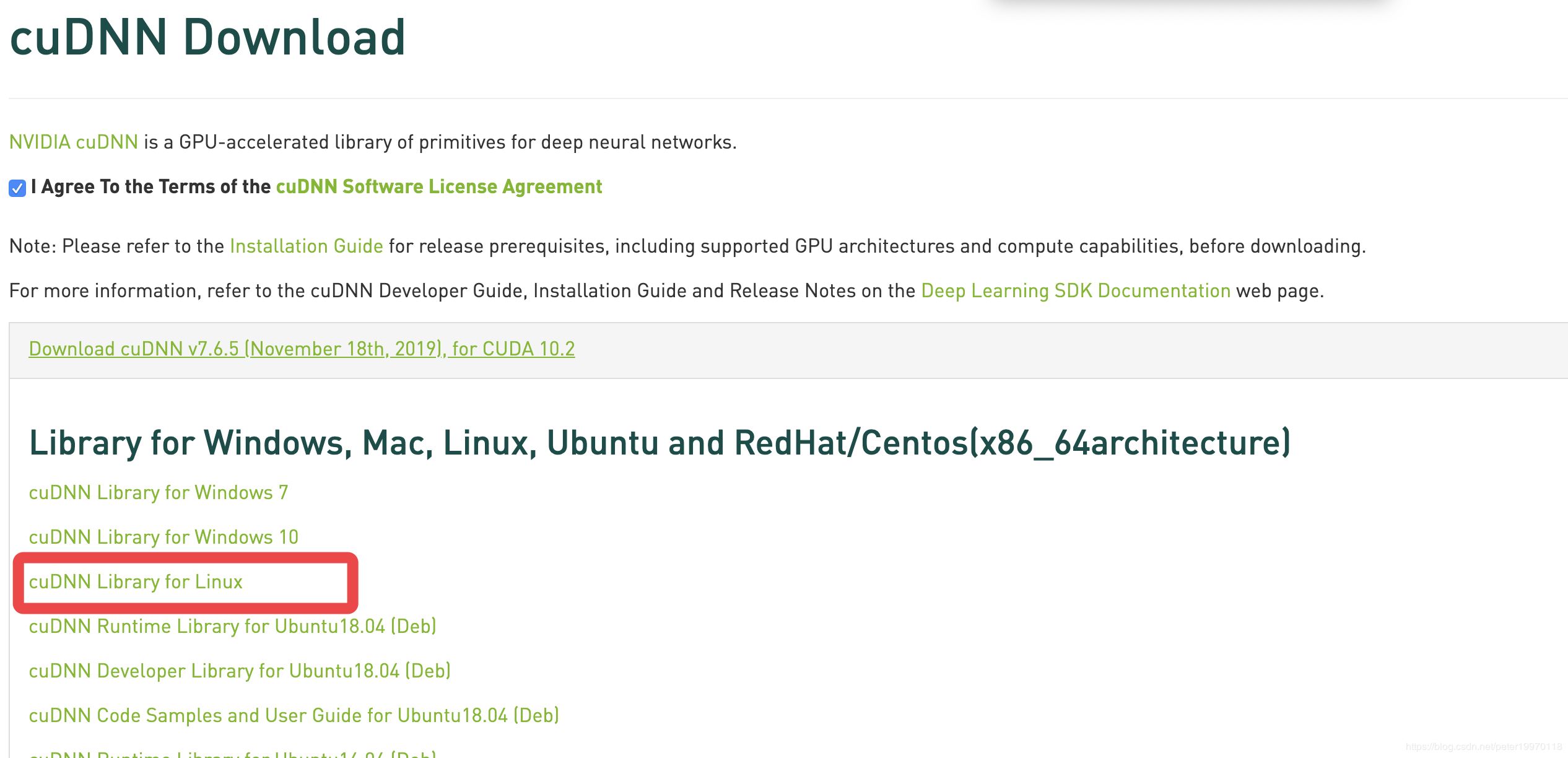Screen dimensions: 1568x758
Task: Click the cuDNN Download page heading
Action: (207, 38)
